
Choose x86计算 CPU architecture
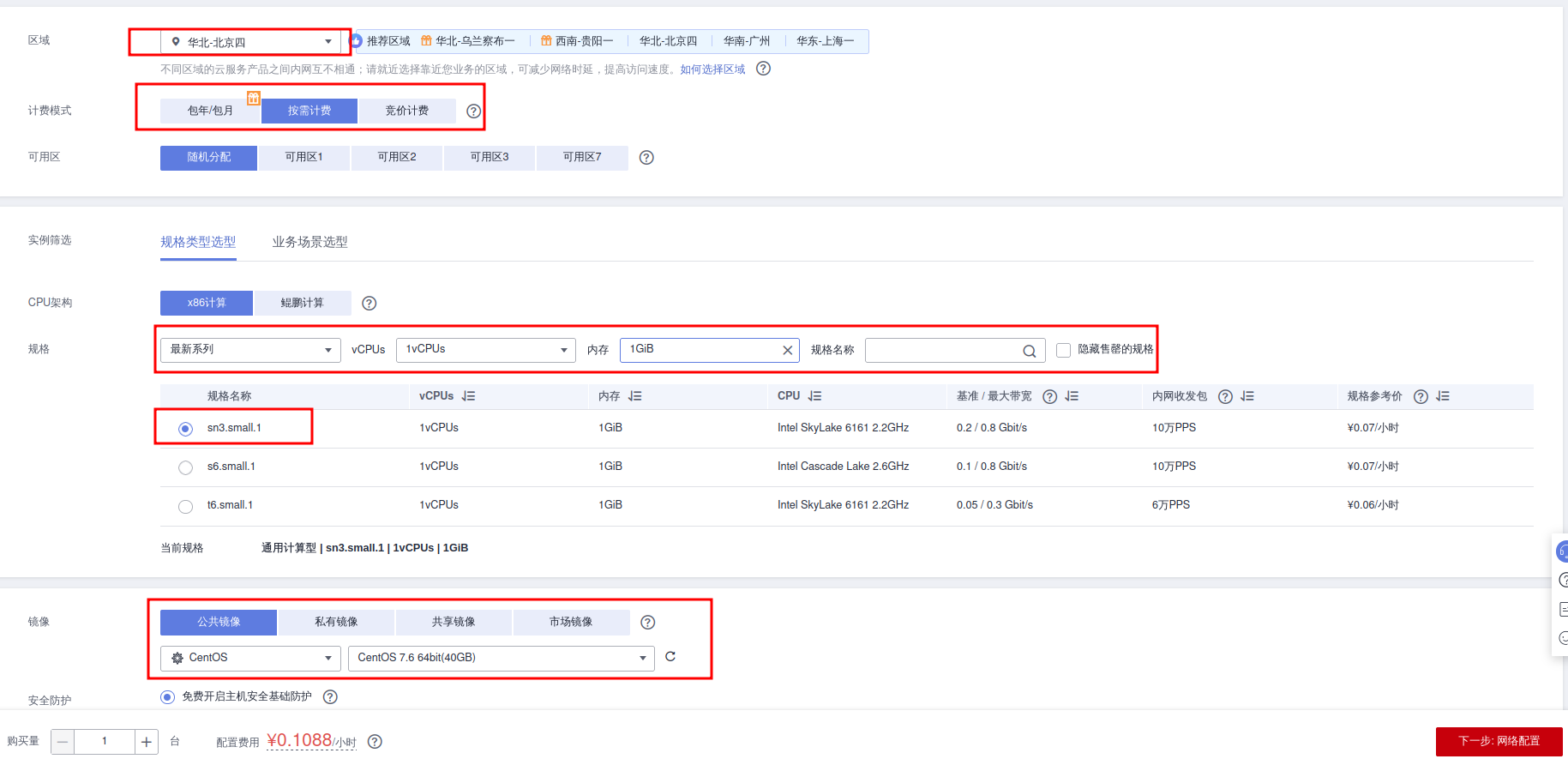point(207,303)
